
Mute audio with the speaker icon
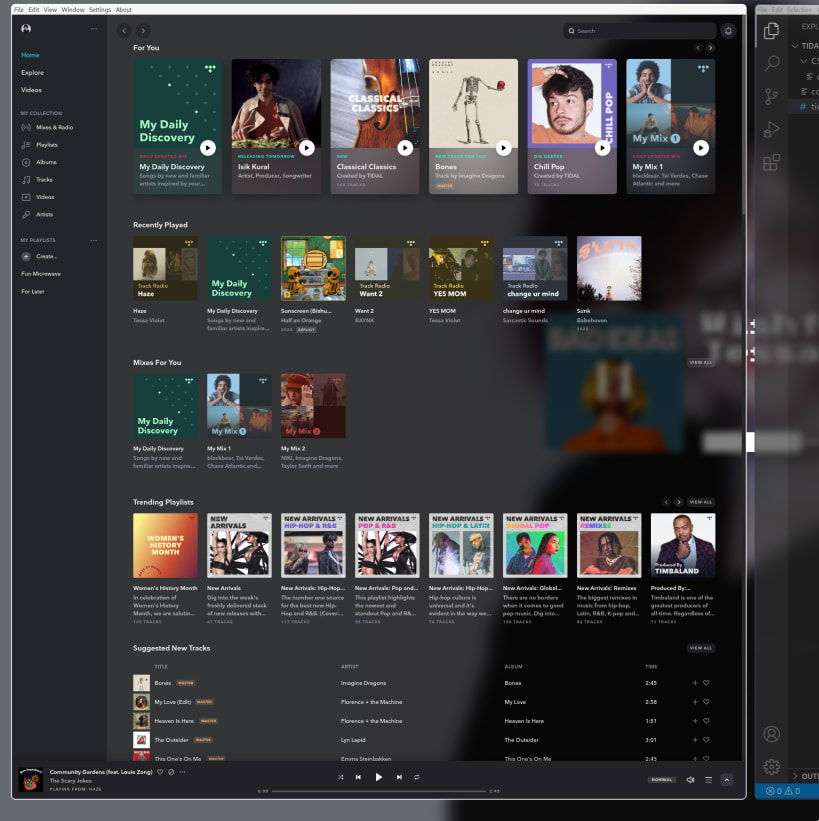coord(690,780)
